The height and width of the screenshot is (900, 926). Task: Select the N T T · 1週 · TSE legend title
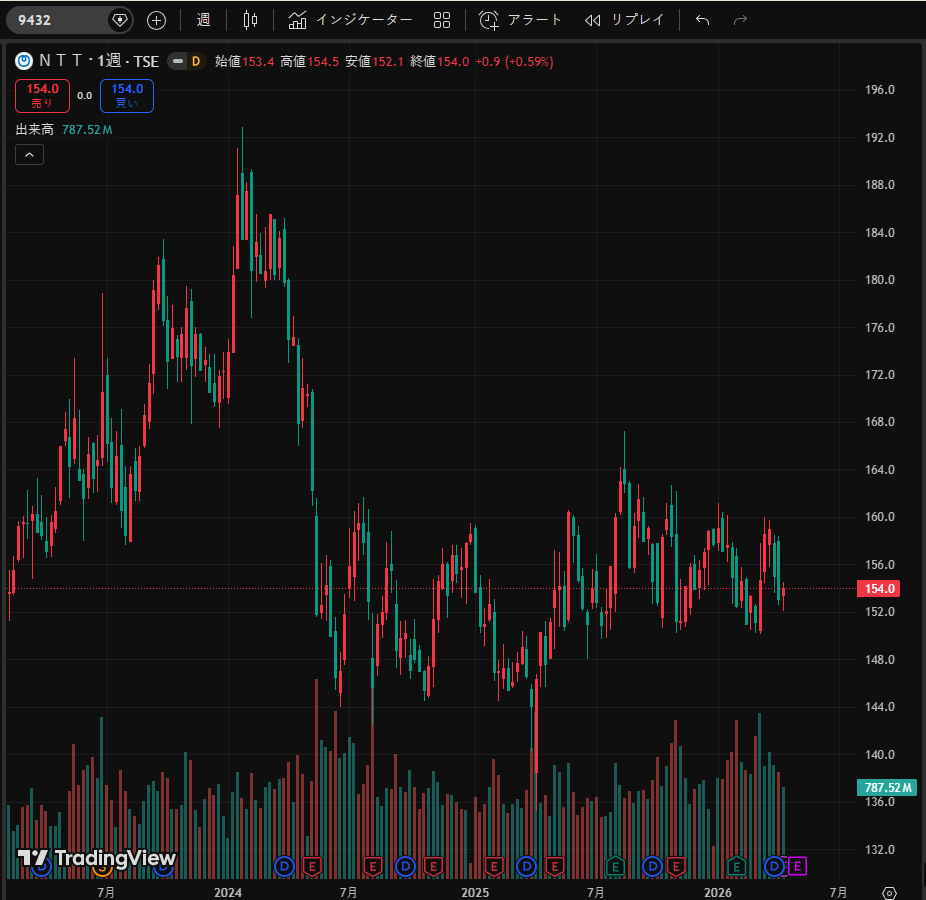pos(99,61)
